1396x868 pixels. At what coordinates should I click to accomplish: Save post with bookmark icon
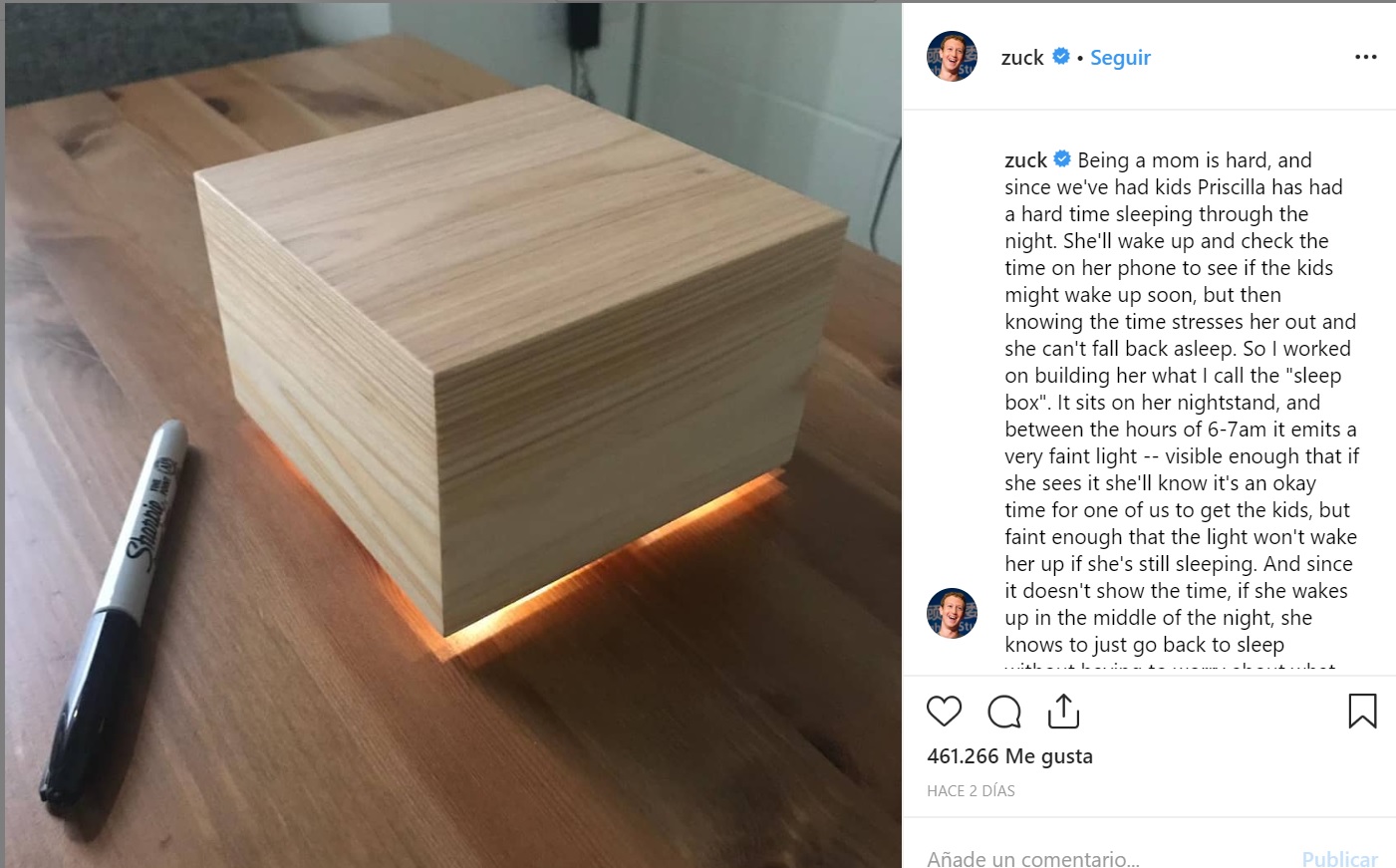point(1362,711)
